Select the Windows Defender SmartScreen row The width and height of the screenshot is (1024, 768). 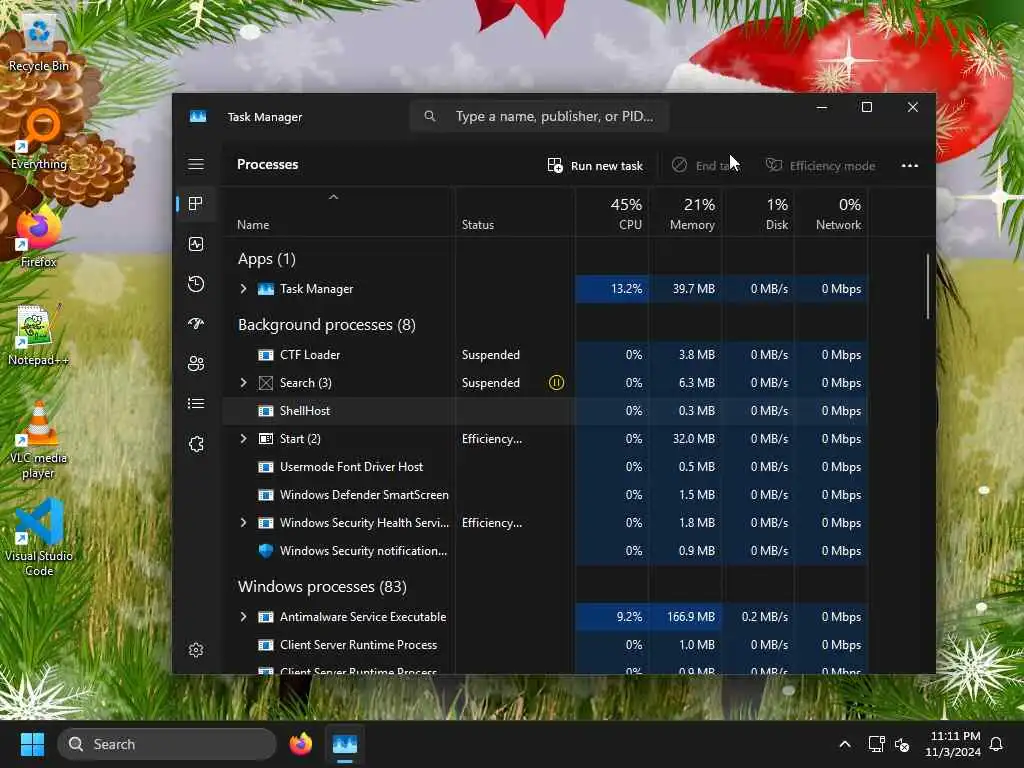click(545, 495)
